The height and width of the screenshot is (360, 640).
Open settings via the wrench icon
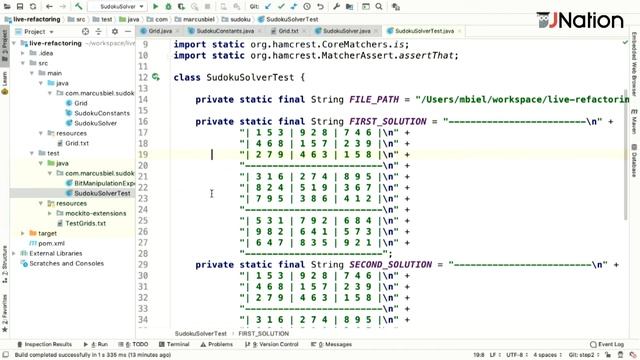tap(336, 7)
